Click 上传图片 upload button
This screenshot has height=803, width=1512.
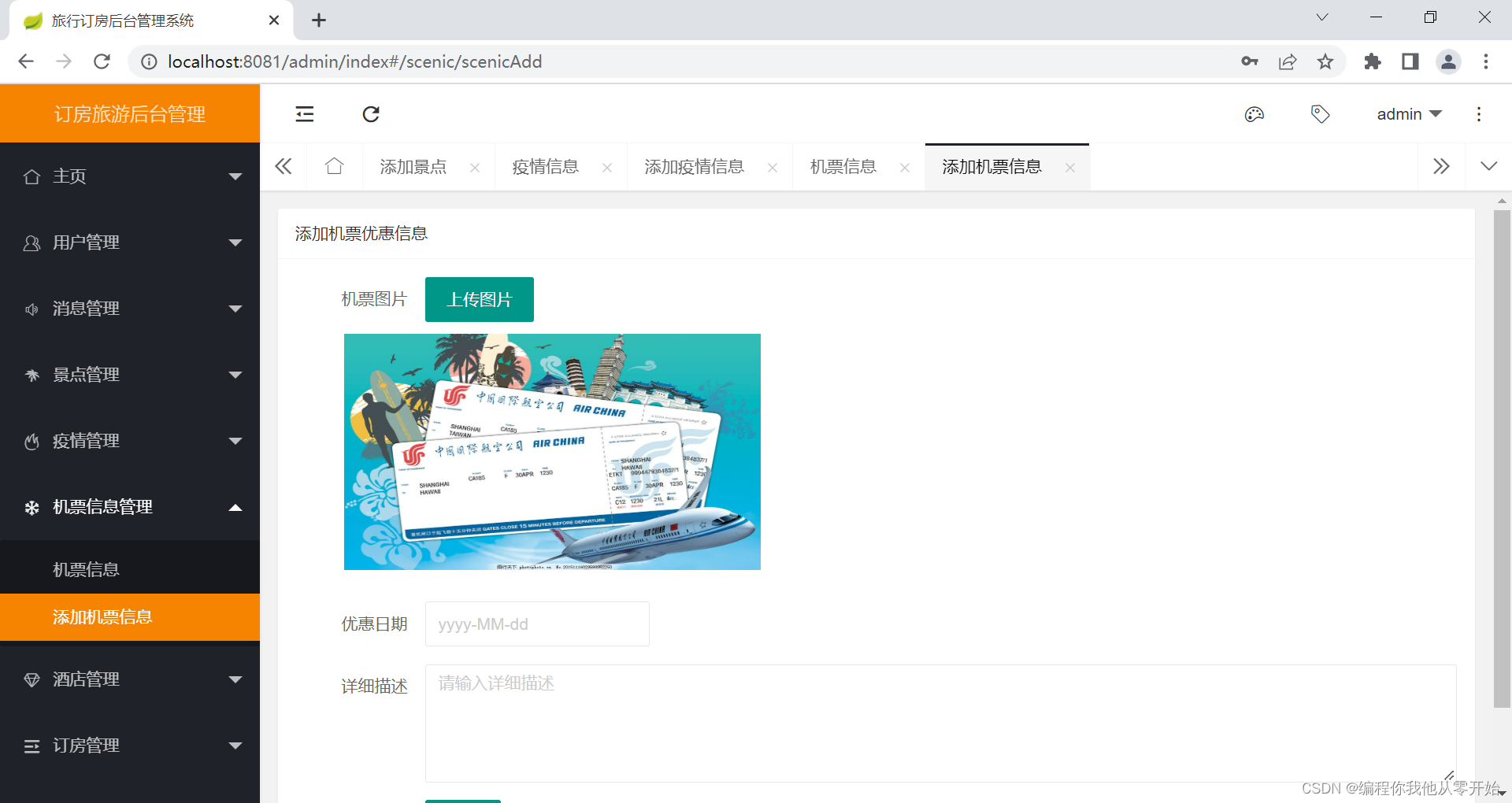[x=480, y=299]
